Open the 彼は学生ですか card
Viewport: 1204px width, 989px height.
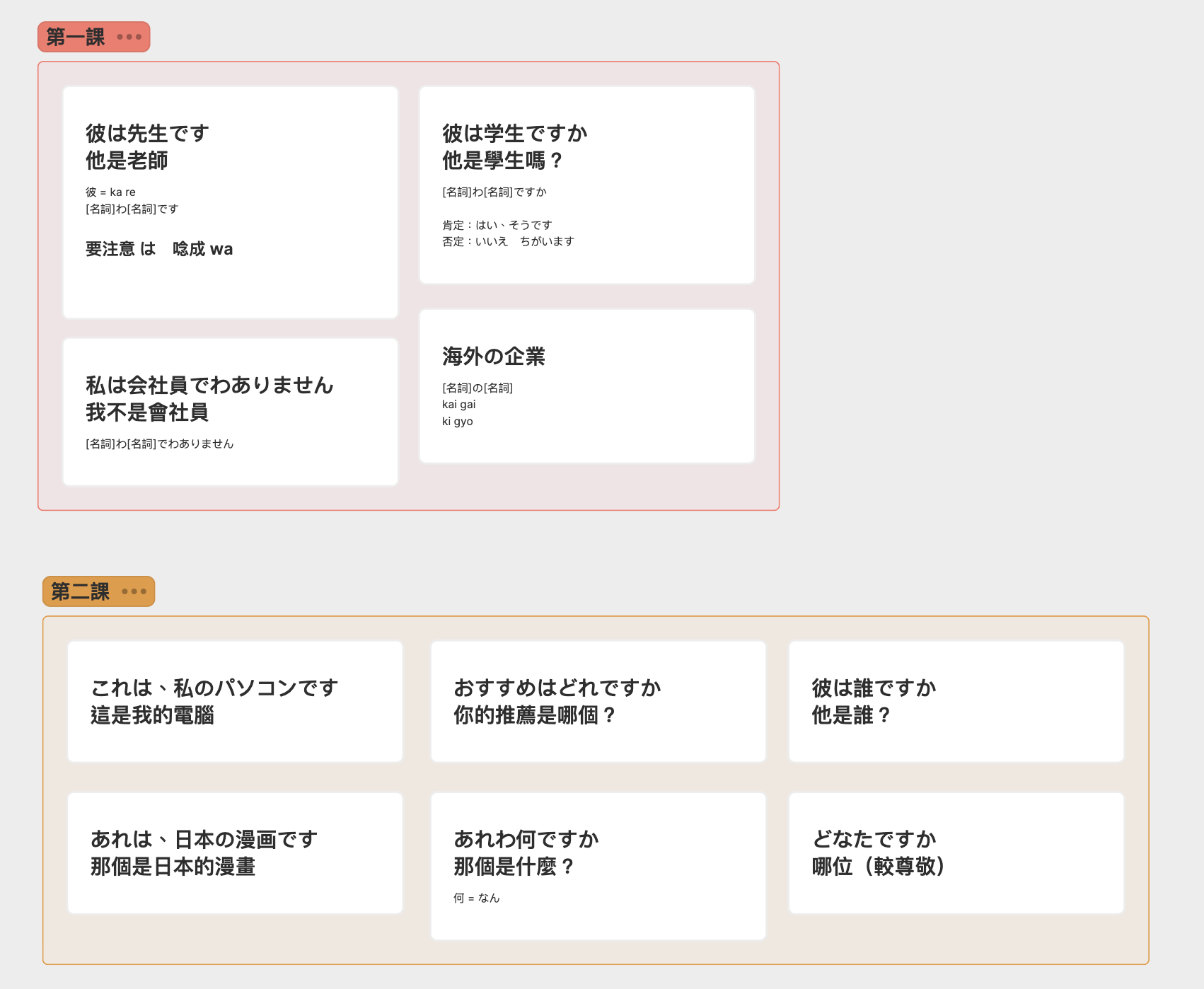(x=587, y=185)
